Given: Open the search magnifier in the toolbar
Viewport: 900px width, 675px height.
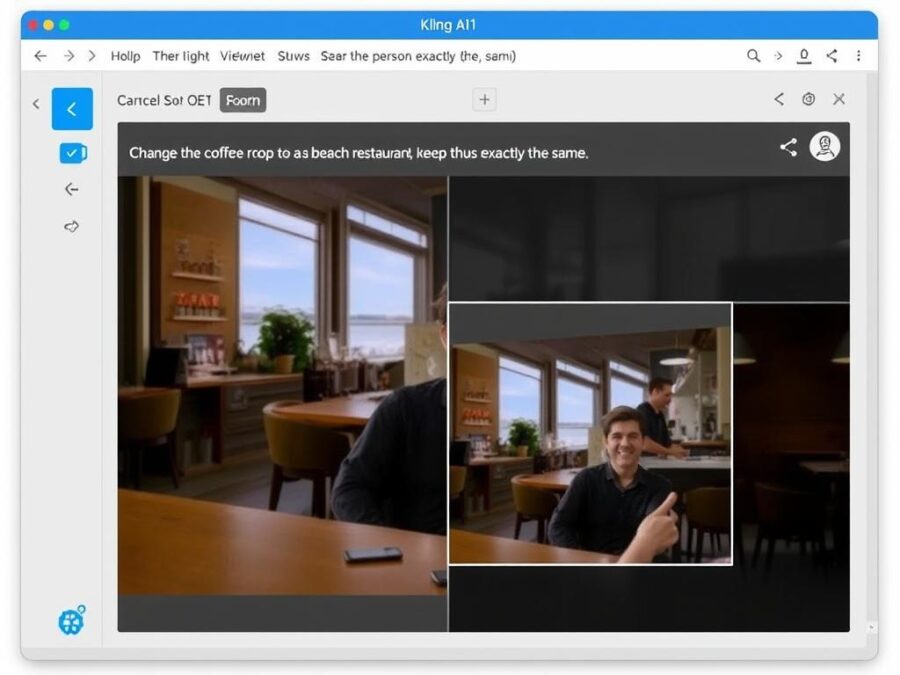Looking at the screenshot, I should [753, 57].
